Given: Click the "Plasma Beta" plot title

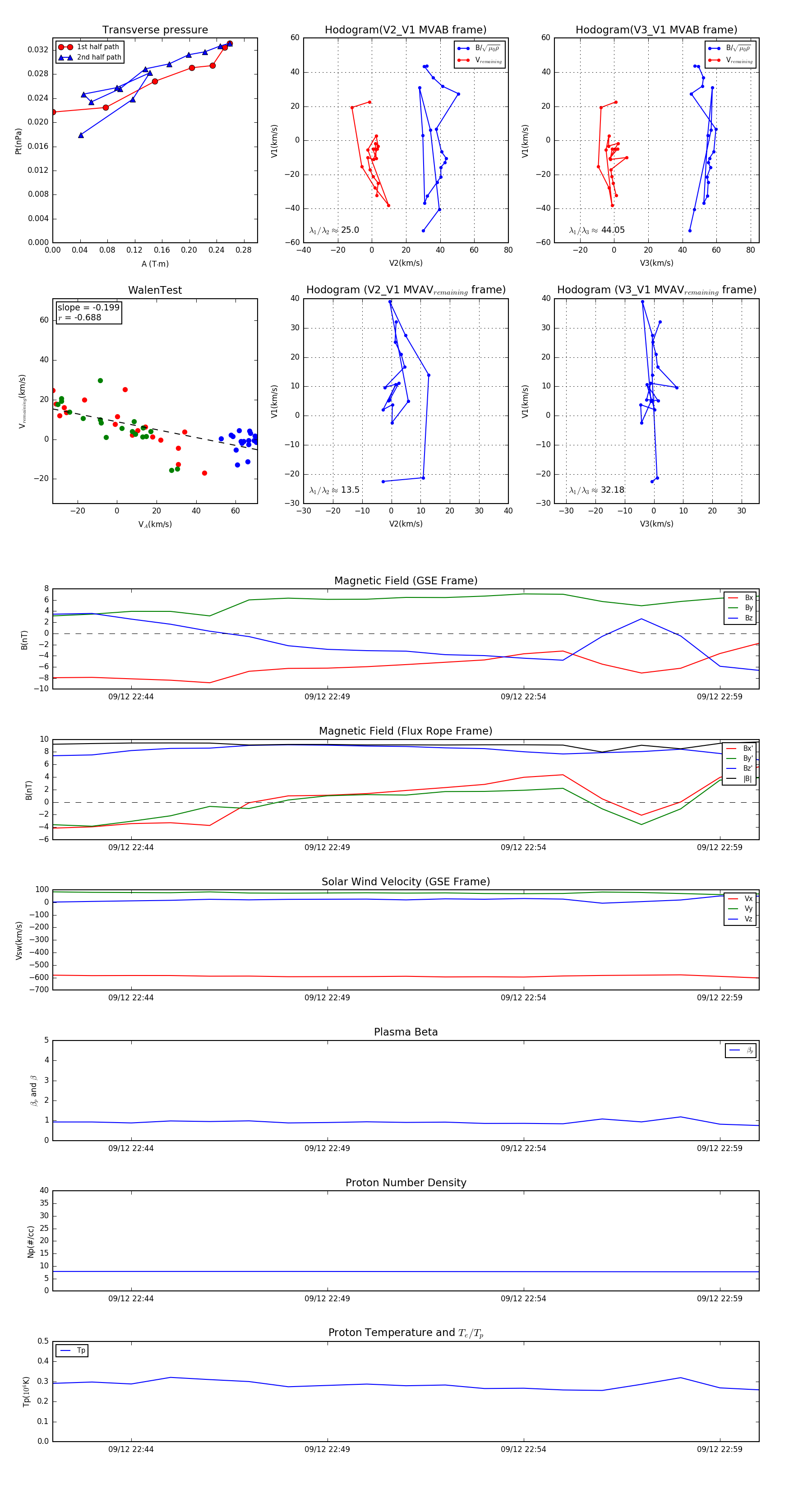Looking at the screenshot, I should coord(406,1032).
